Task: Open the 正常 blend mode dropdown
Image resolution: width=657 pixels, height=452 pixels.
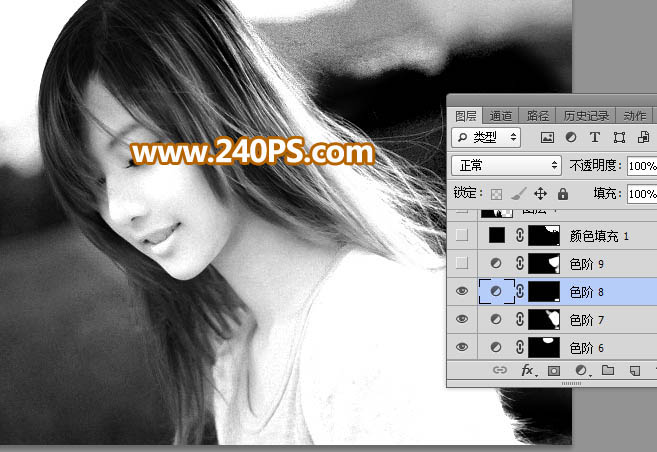Action: [x=506, y=165]
